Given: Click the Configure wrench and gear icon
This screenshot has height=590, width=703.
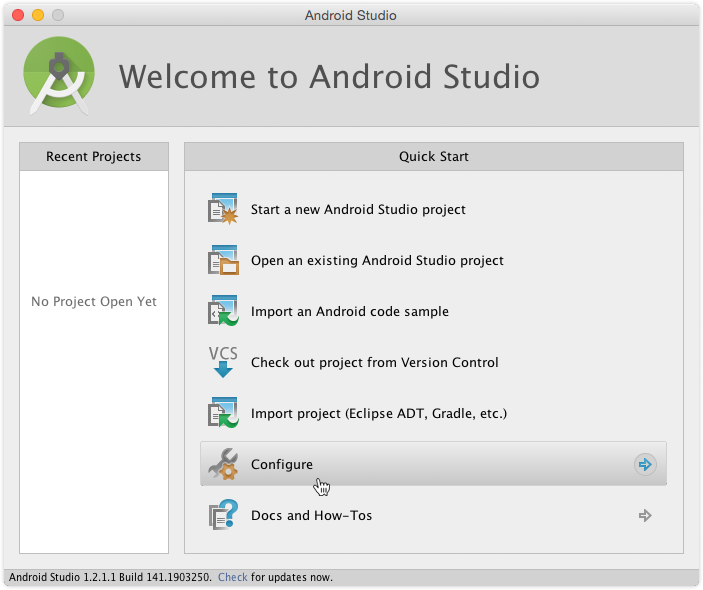Looking at the screenshot, I should [x=223, y=464].
